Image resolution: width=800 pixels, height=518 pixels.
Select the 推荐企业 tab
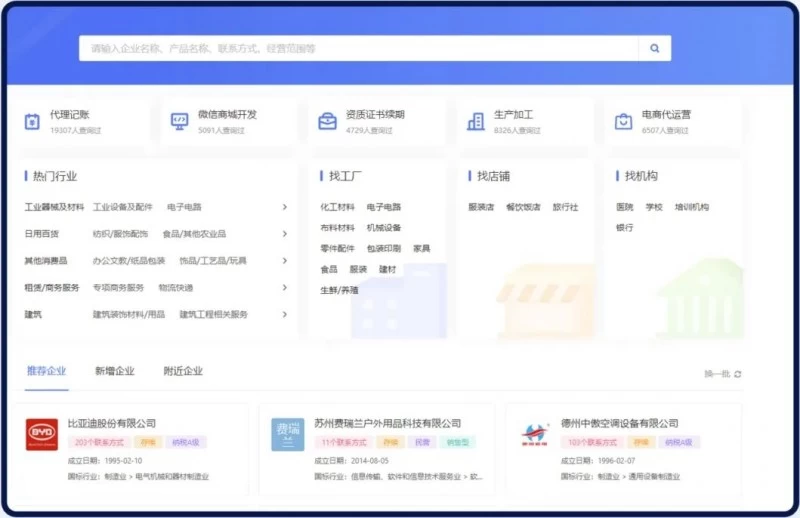[46, 371]
